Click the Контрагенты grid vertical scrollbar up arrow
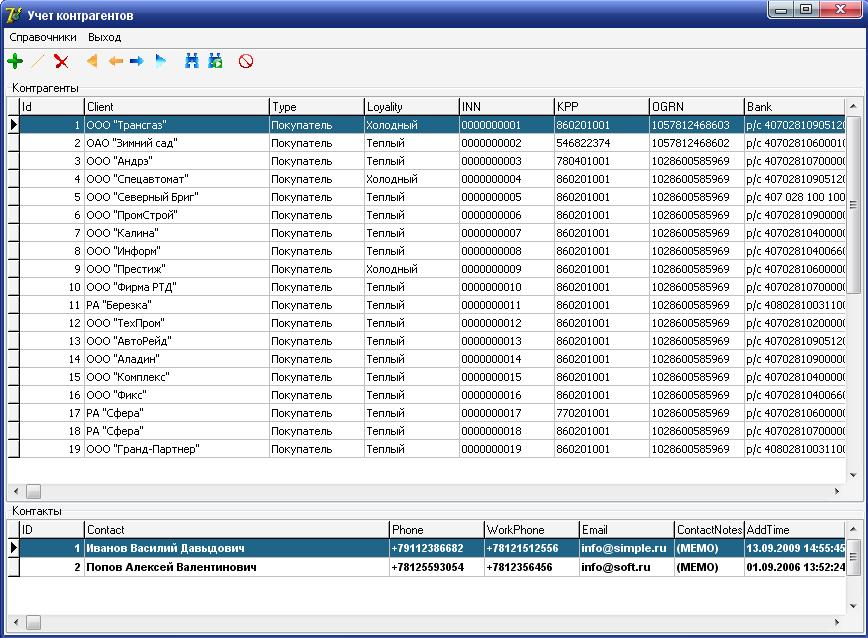Viewport: 868px width, 638px height. coord(853,106)
